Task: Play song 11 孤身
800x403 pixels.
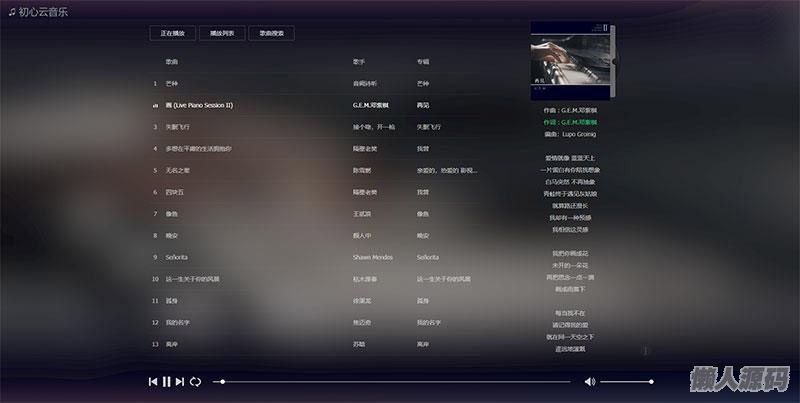Action: pyautogui.click(x=172, y=301)
